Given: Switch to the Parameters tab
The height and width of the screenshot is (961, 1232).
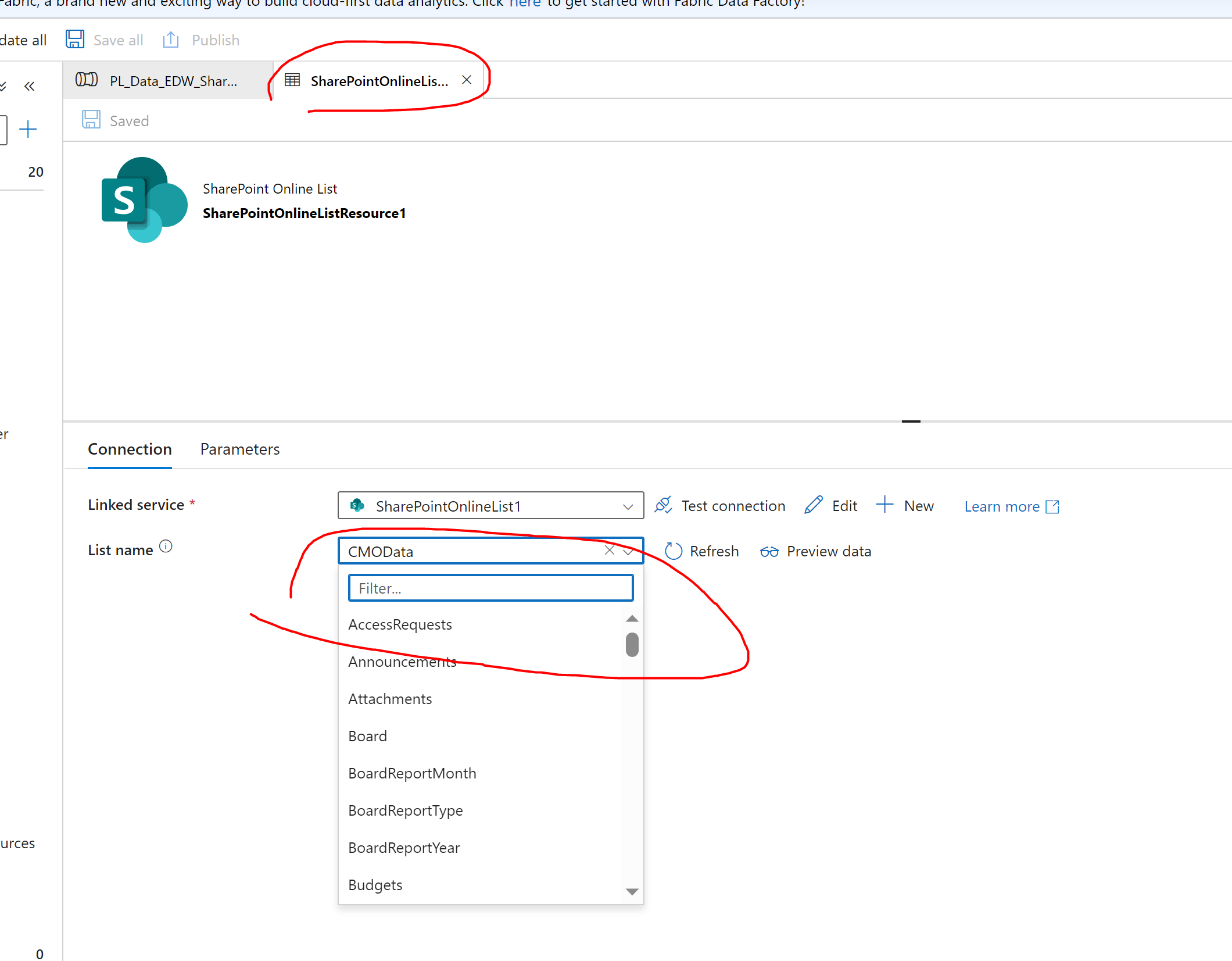Looking at the screenshot, I should click(x=239, y=449).
